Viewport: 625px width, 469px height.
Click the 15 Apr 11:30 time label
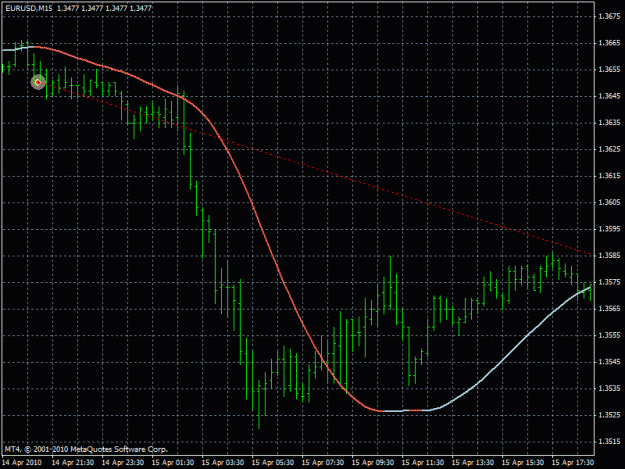(423, 463)
